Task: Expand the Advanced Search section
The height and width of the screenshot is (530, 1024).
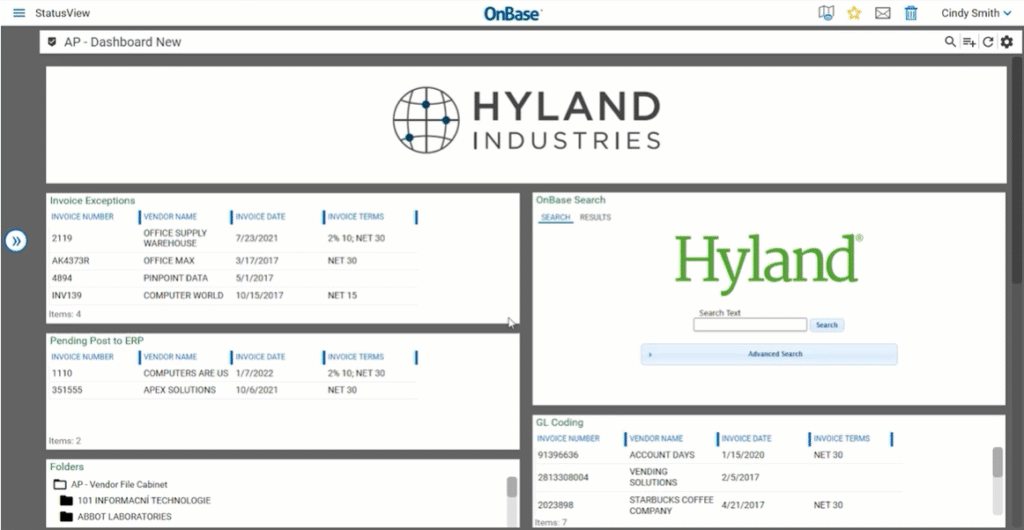Action: point(768,354)
